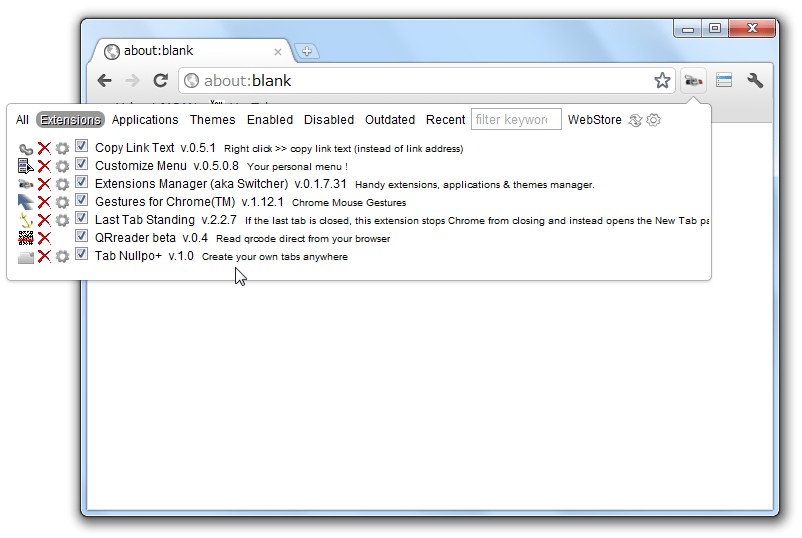Show Recent items
This screenshot has width=802, height=538.
(x=445, y=120)
